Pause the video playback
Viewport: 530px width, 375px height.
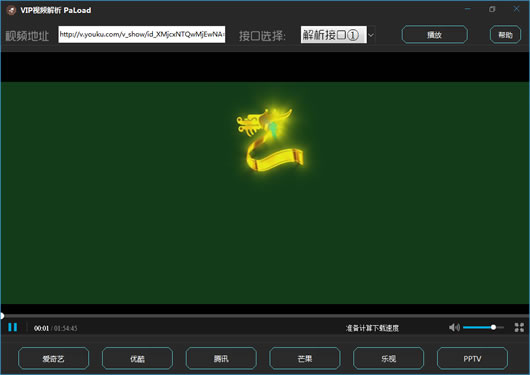[x=13, y=327]
